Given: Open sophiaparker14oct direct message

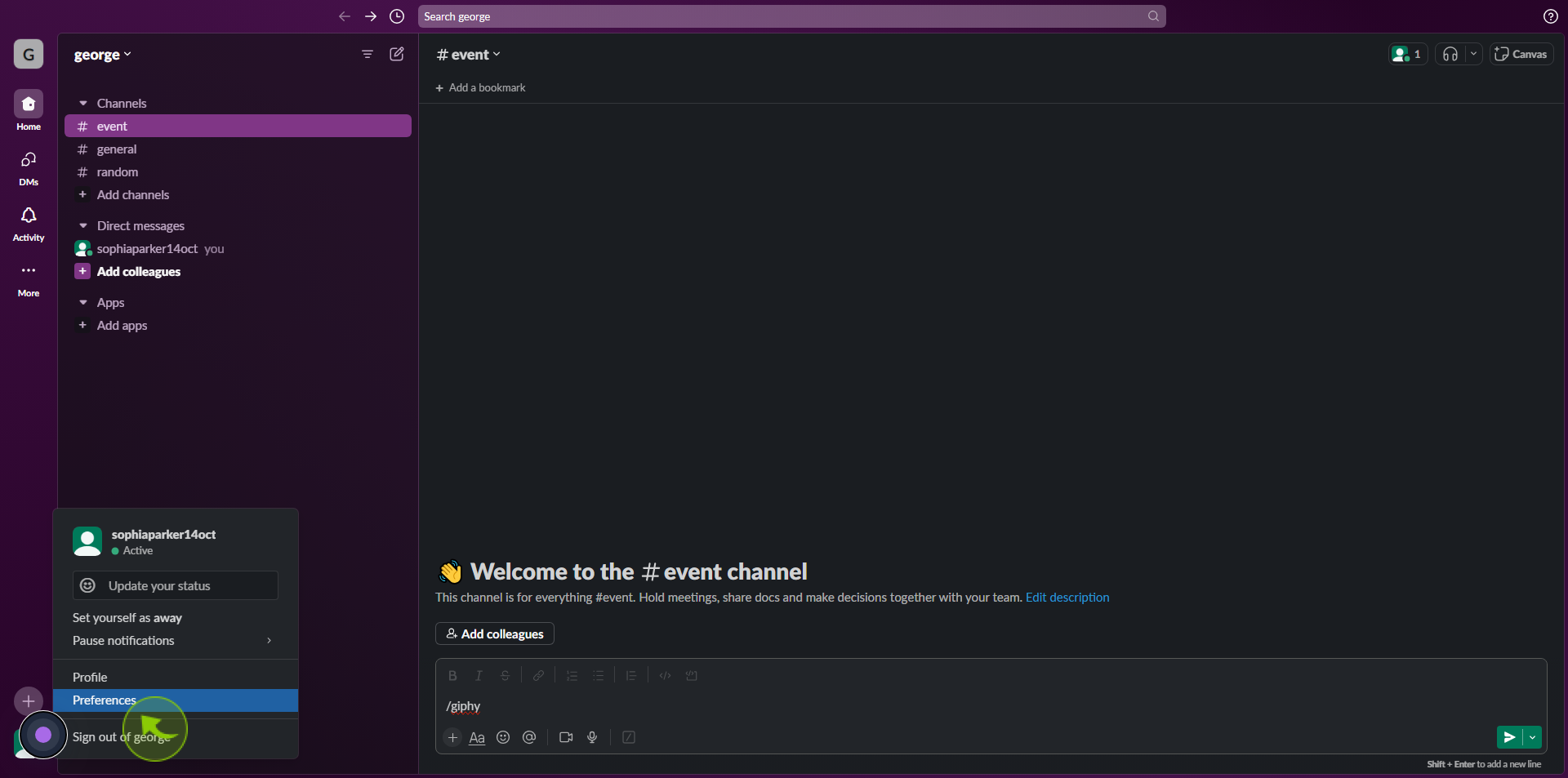Looking at the screenshot, I should pos(238,249).
